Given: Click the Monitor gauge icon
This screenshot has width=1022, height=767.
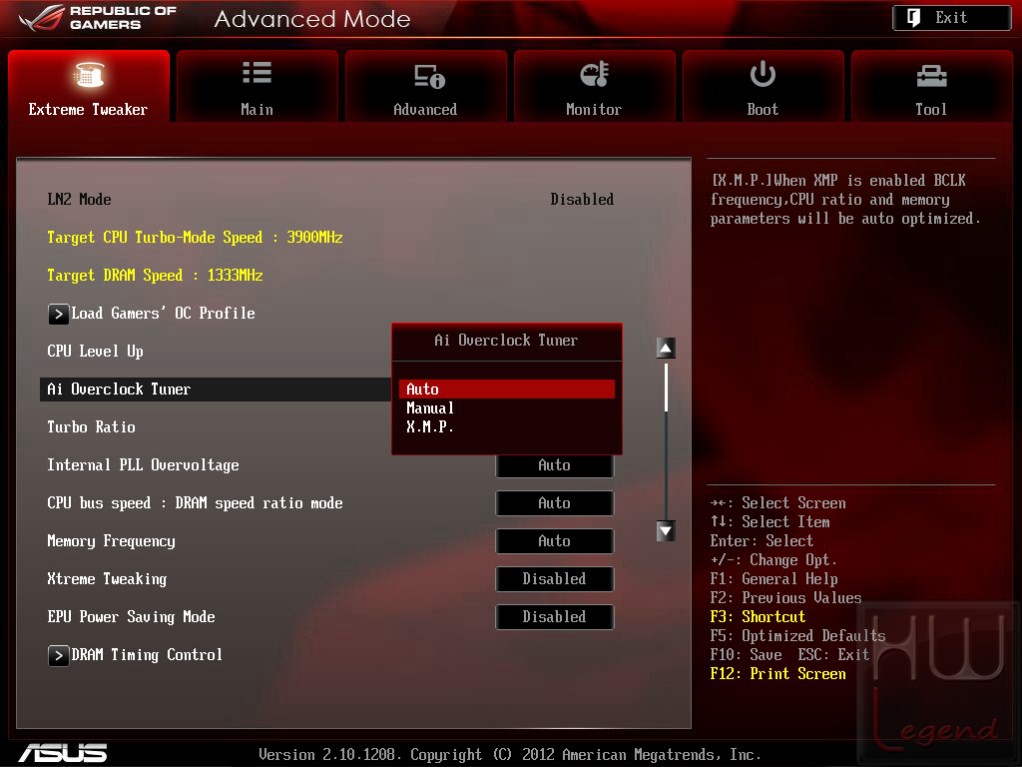Looking at the screenshot, I should pos(594,74).
